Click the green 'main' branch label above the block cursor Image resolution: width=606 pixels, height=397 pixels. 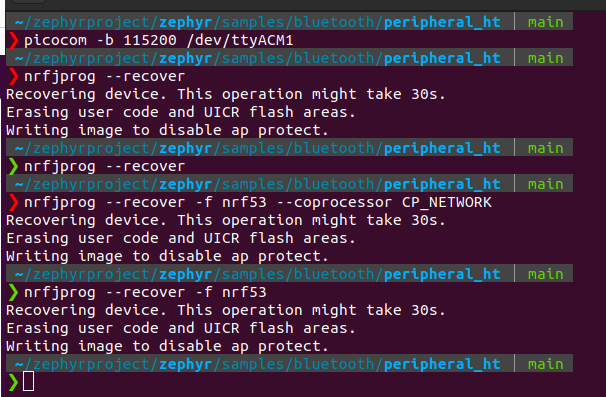(x=545, y=364)
